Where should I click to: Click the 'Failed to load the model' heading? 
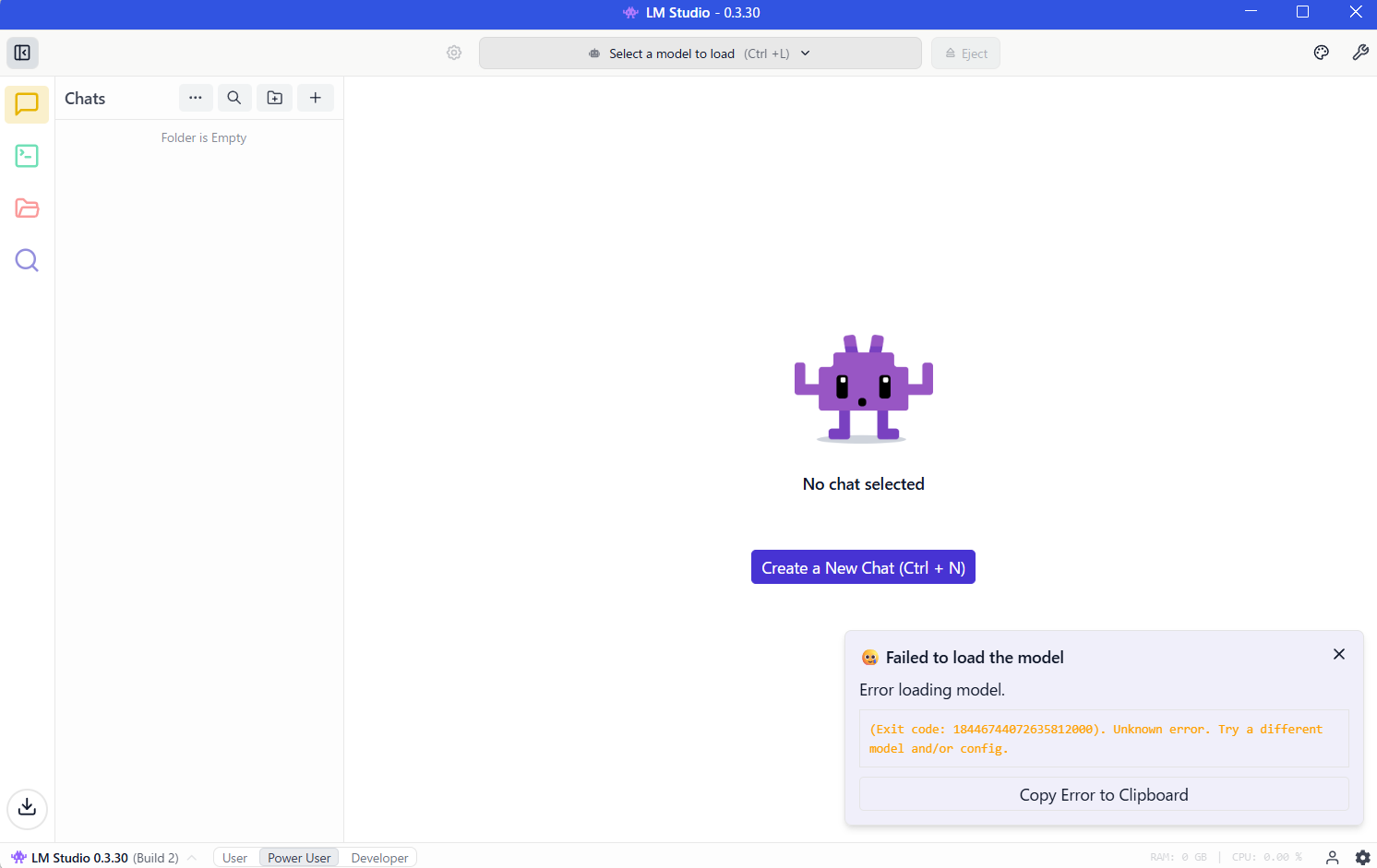coord(975,658)
